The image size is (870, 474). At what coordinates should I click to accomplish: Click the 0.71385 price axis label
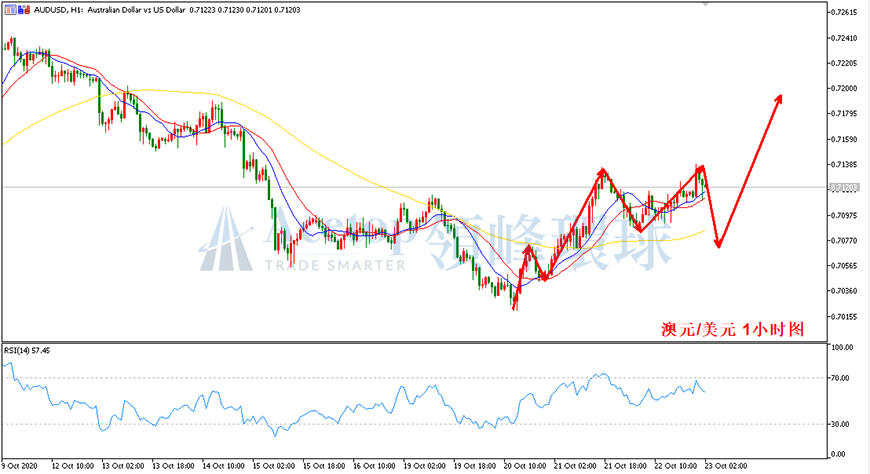click(844, 164)
